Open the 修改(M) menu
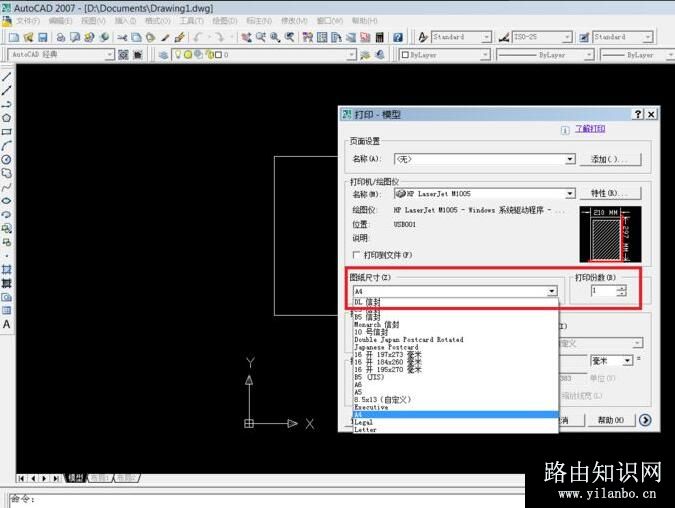Viewport: 675px width, 508px height. [294, 21]
